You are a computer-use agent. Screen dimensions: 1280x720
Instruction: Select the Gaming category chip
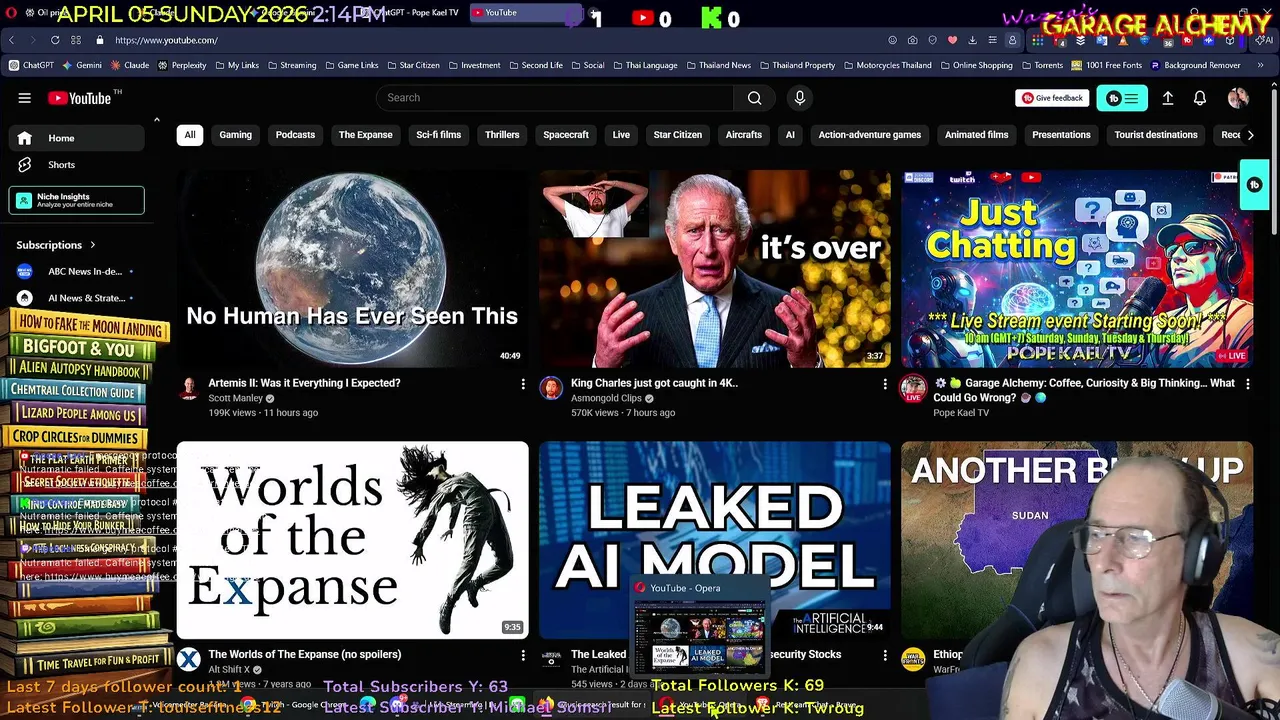(x=236, y=135)
